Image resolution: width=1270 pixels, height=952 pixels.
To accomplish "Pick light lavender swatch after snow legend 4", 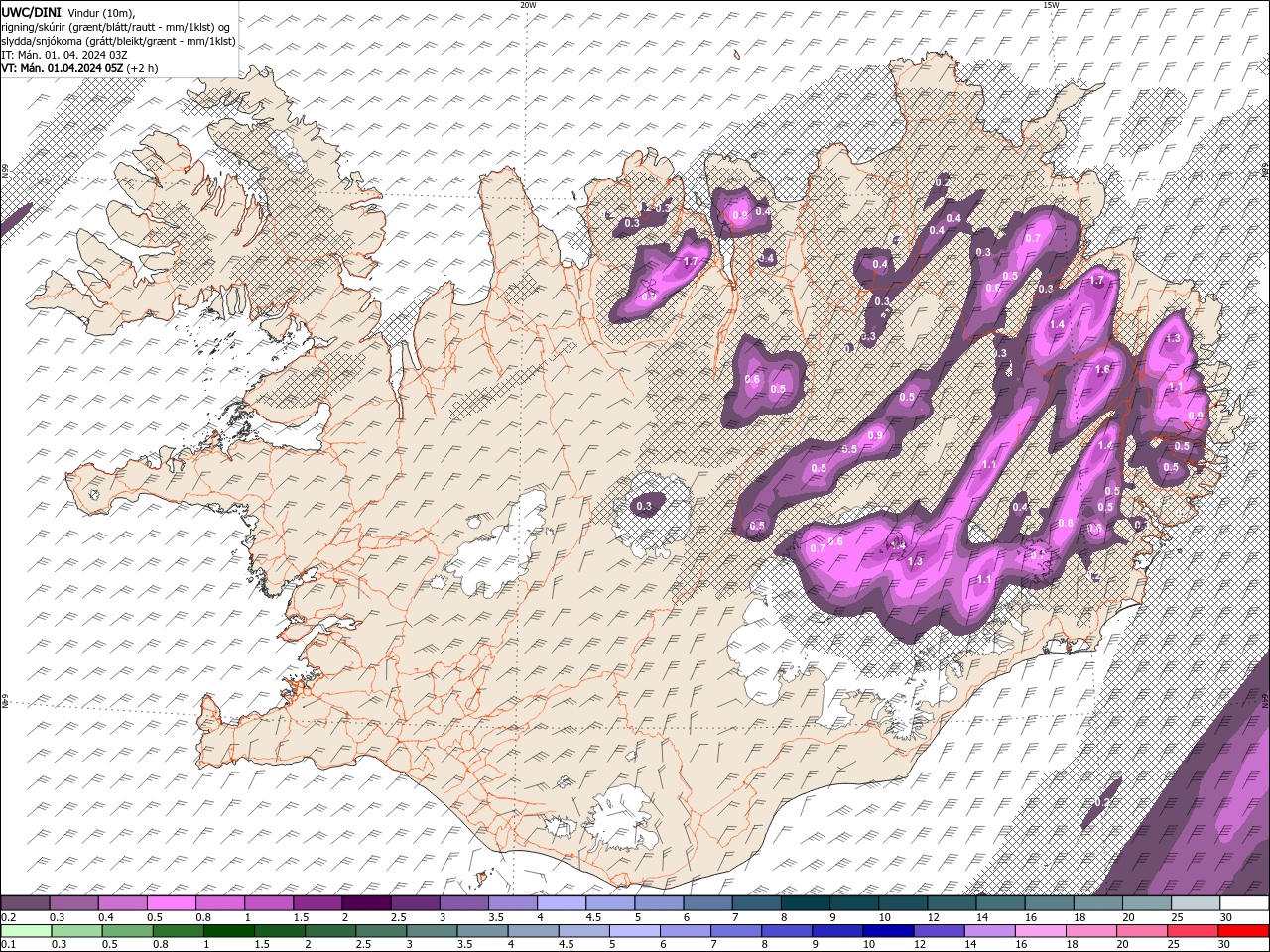I will [562, 903].
